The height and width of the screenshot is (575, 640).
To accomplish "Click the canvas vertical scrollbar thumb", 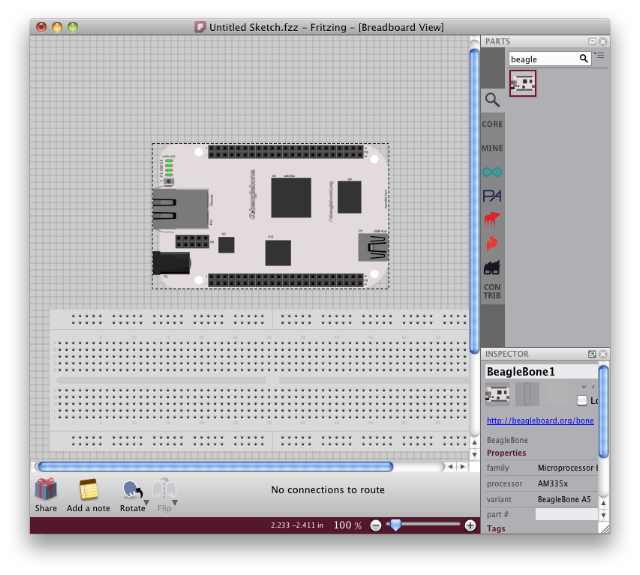I will [474, 201].
